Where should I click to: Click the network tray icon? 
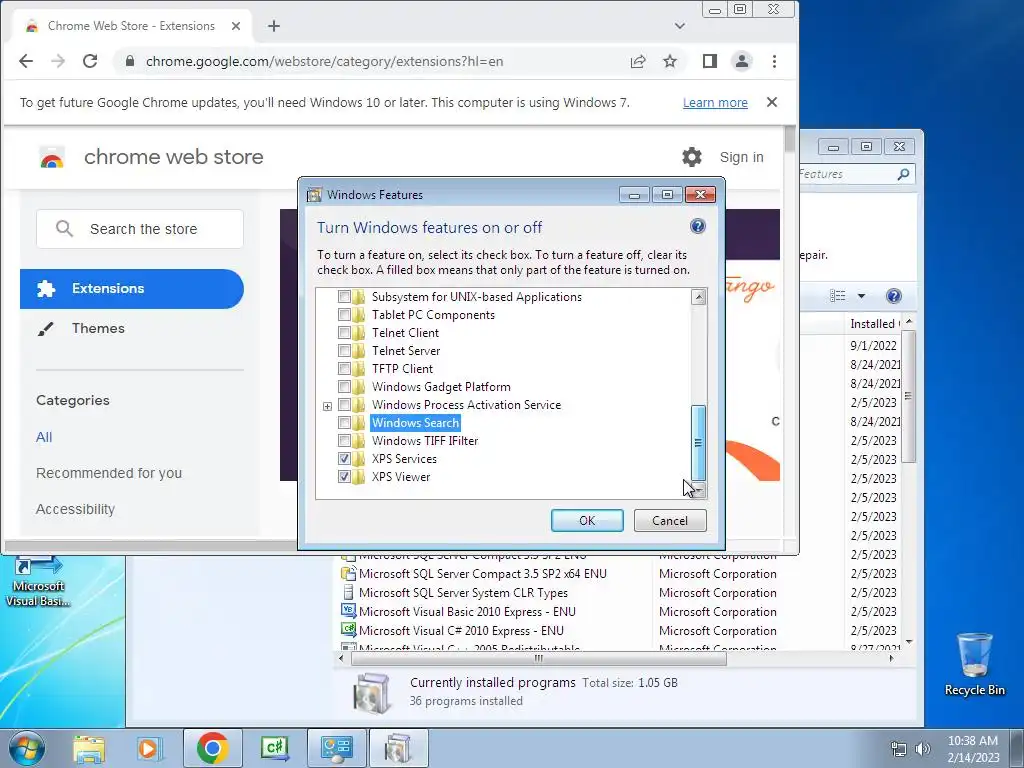pyautogui.click(x=899, y=749)
